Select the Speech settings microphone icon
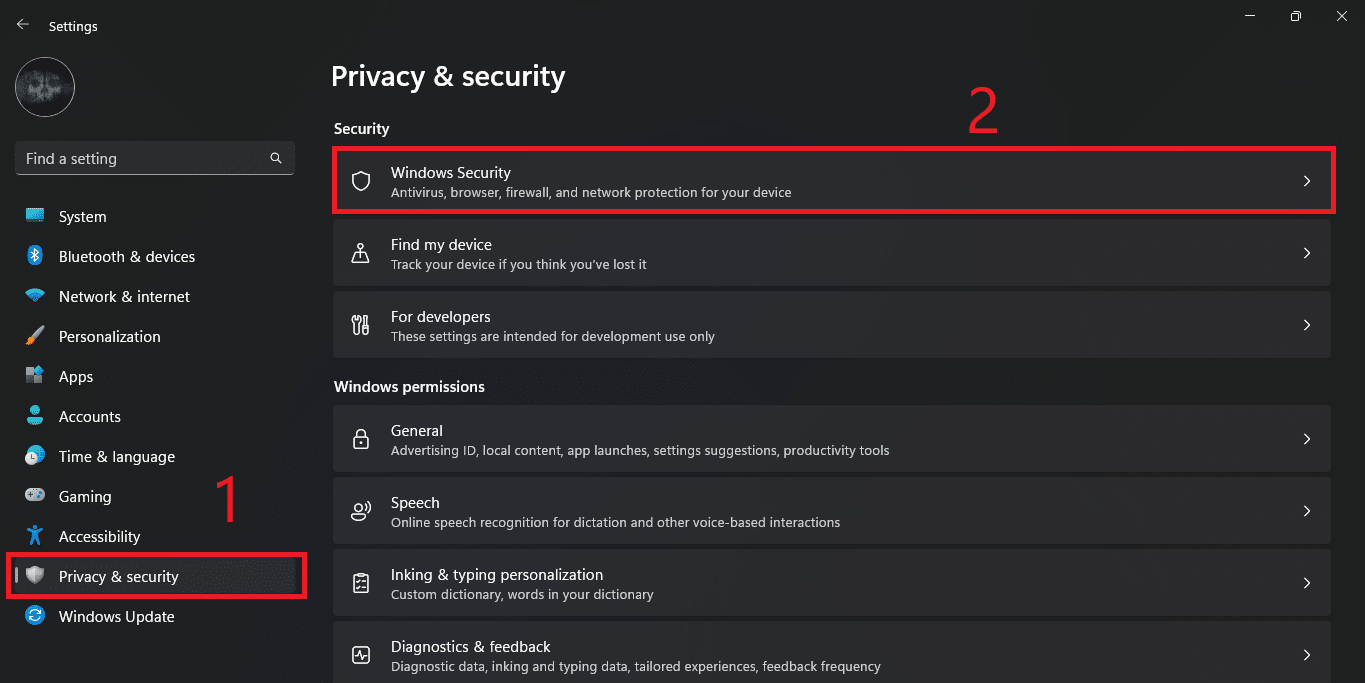The width and height of the screenshot is (1365, 683). (x=360, y=510)
